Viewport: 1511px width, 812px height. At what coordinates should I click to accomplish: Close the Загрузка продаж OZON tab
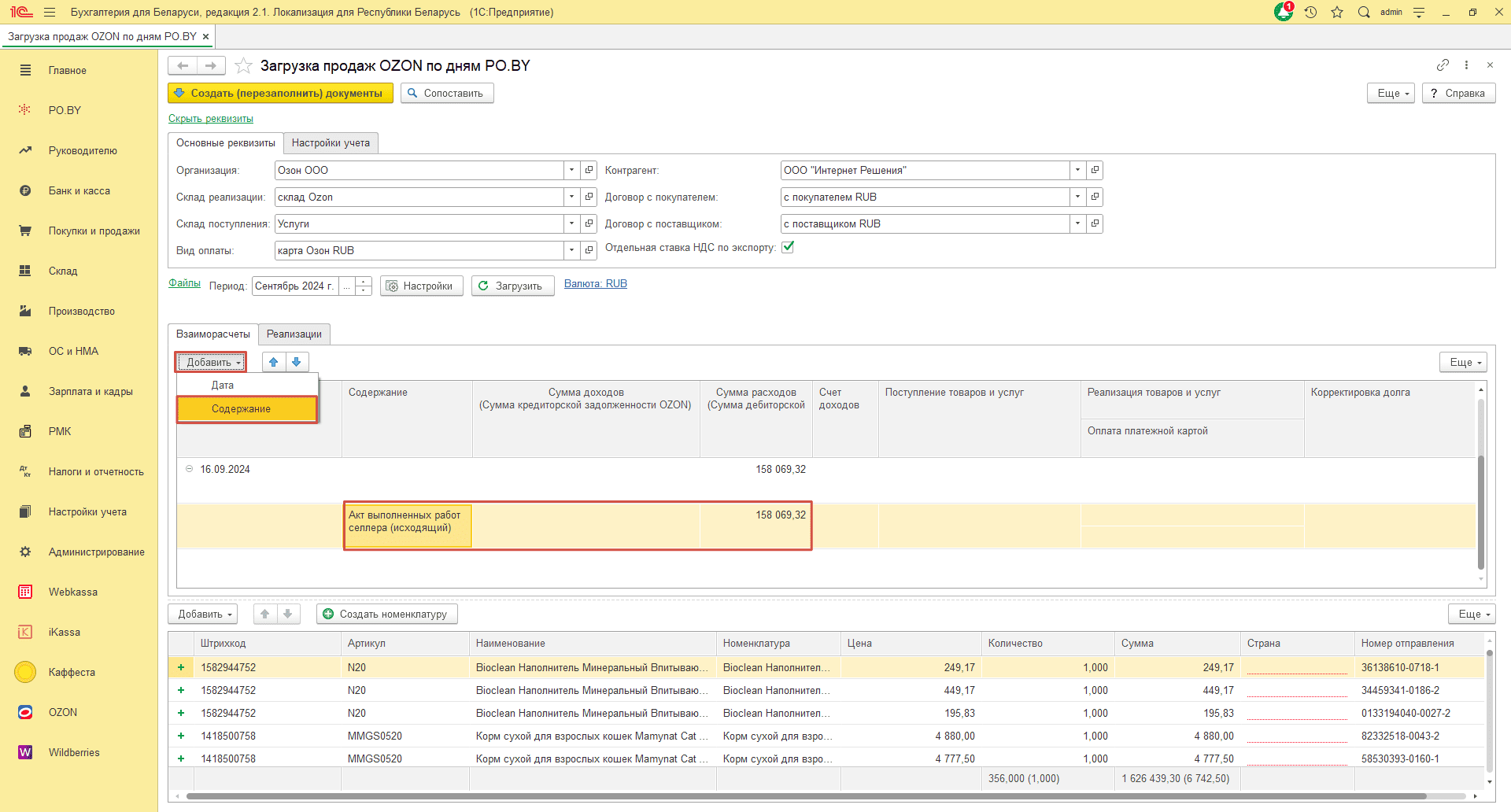click(205, 36)
